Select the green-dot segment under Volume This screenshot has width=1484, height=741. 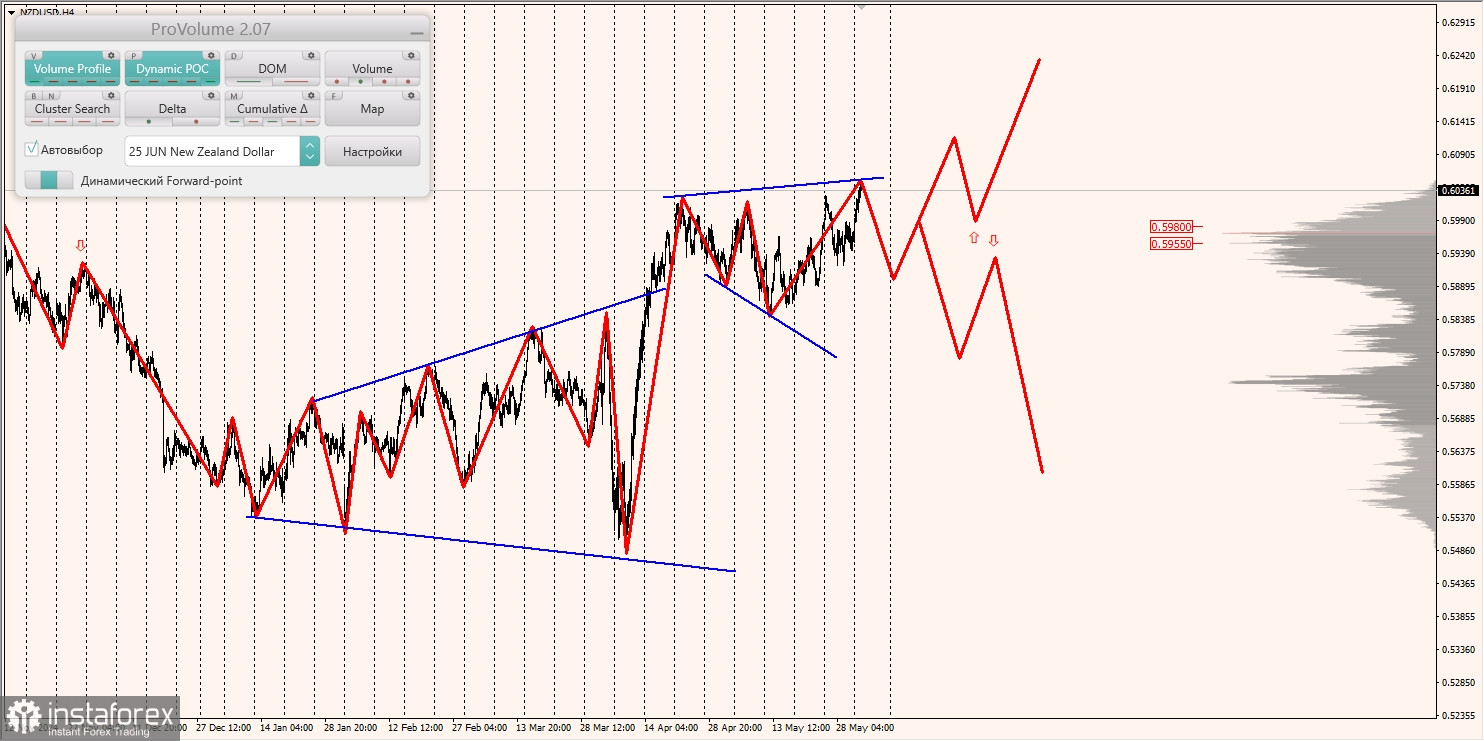[360, 81]
